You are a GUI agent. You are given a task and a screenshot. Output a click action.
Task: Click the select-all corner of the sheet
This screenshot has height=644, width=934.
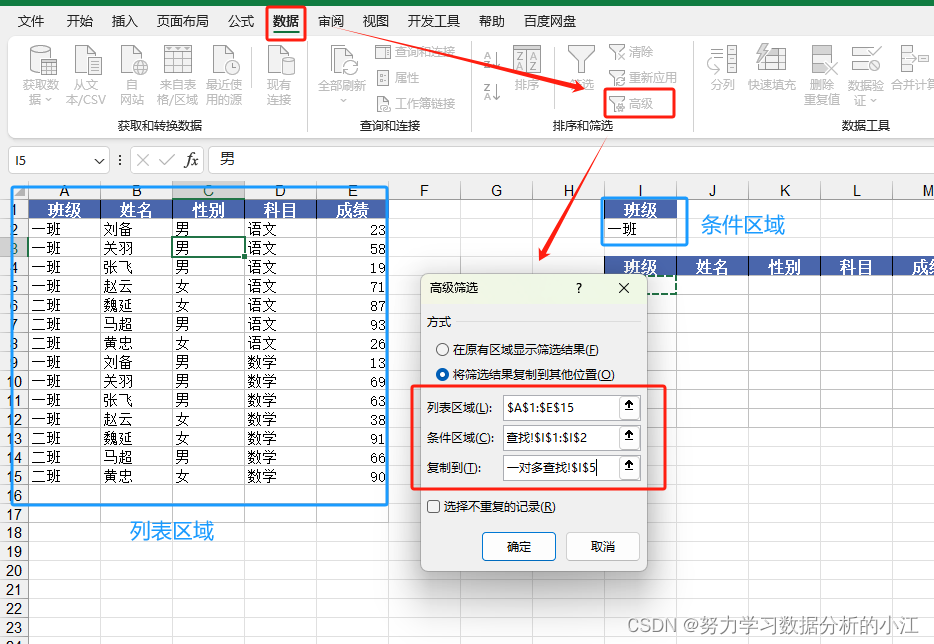click(20, 191)
